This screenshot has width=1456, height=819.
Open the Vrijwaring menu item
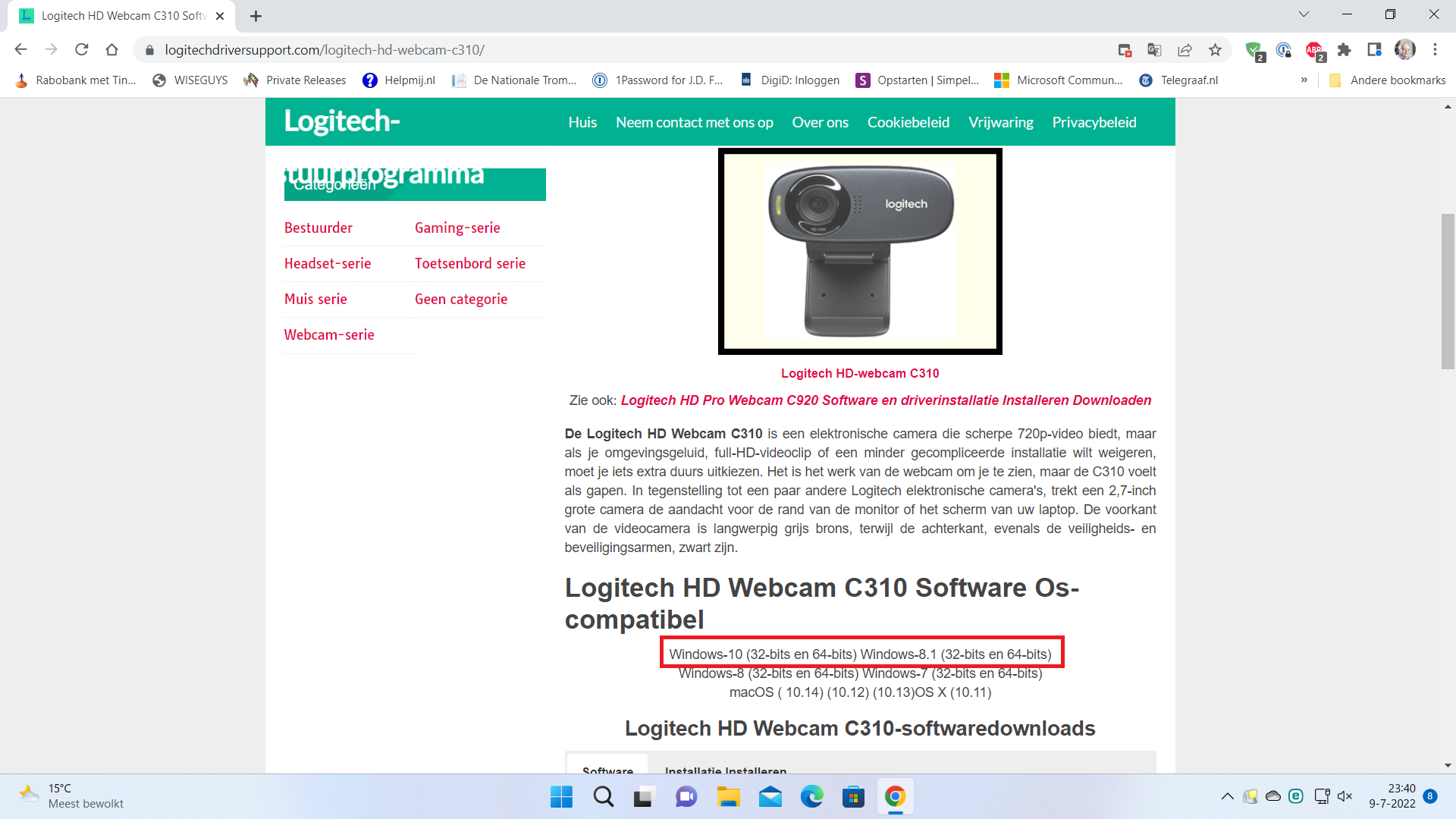pos(1001,123)
